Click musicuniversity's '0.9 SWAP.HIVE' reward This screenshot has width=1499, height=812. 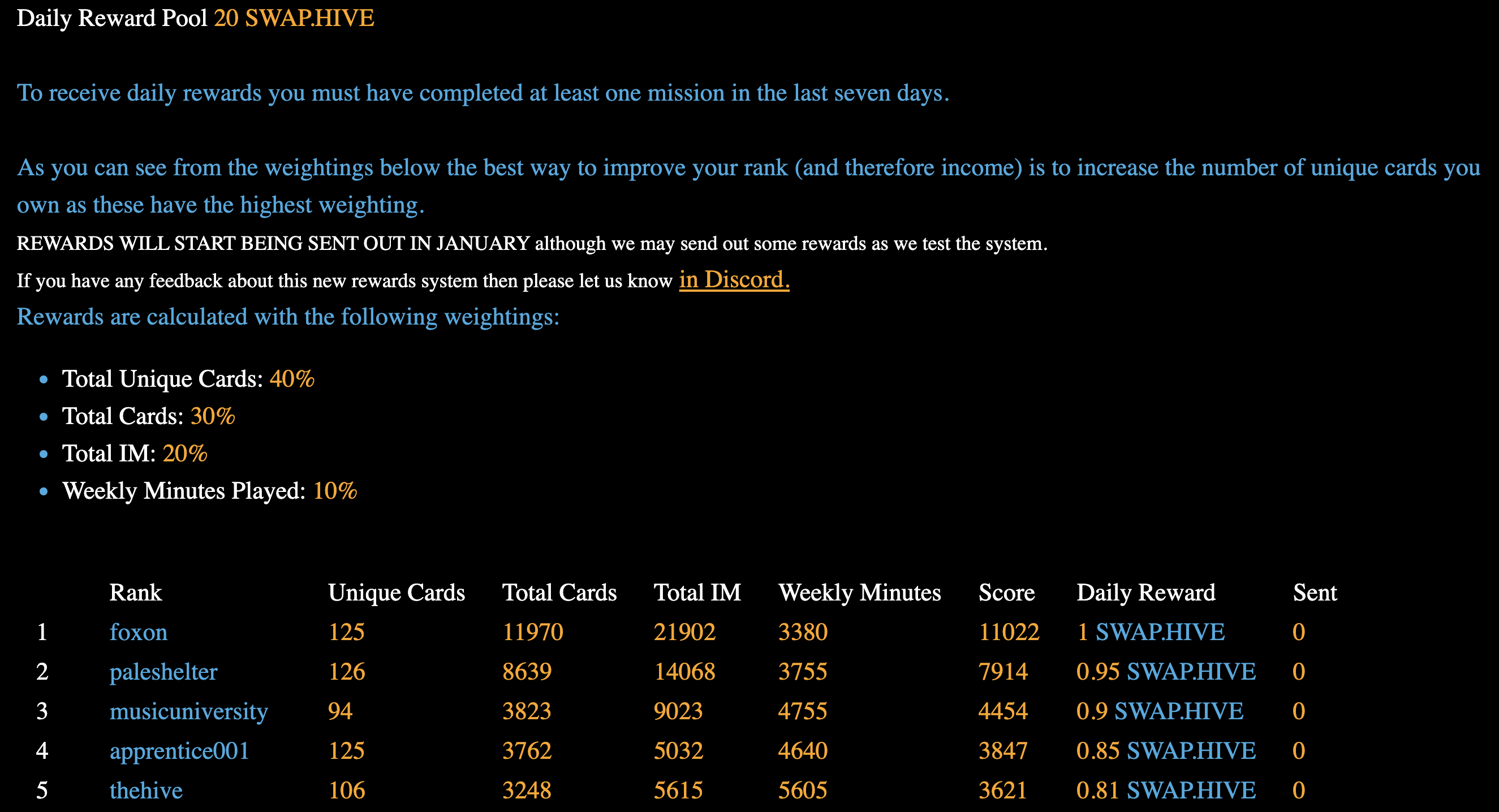click(1159, 711)
